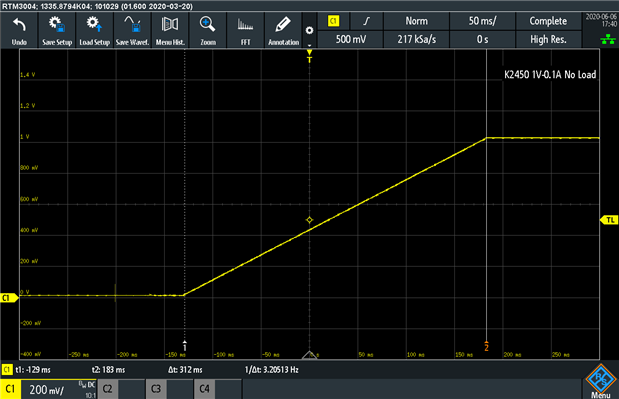Select the trigger level TL marker
This screenshot has height=399, width=619.
(x=609, y=220)
